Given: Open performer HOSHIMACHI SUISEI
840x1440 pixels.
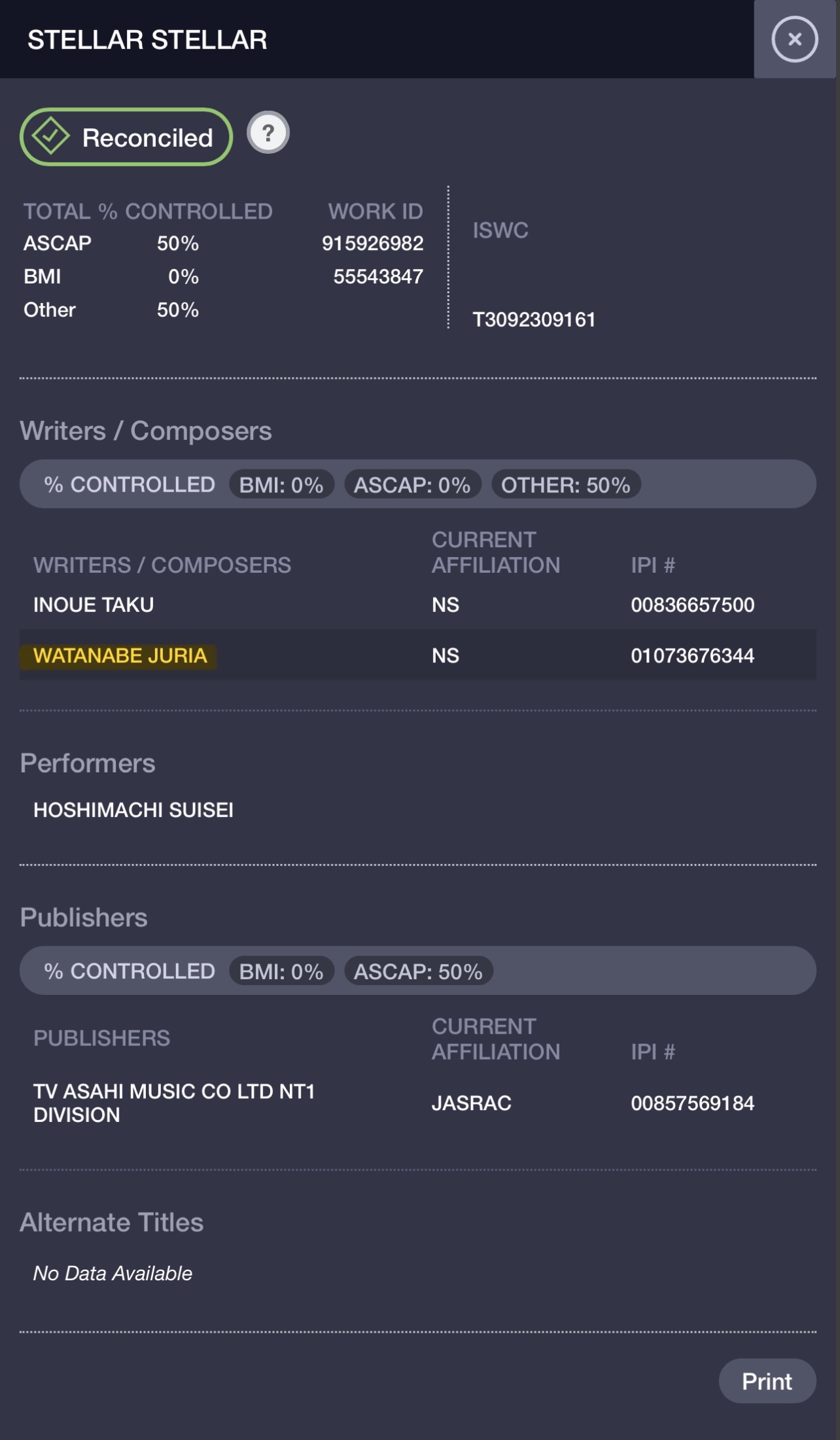Looking at the screenshot, I should (x=133, y=810).
